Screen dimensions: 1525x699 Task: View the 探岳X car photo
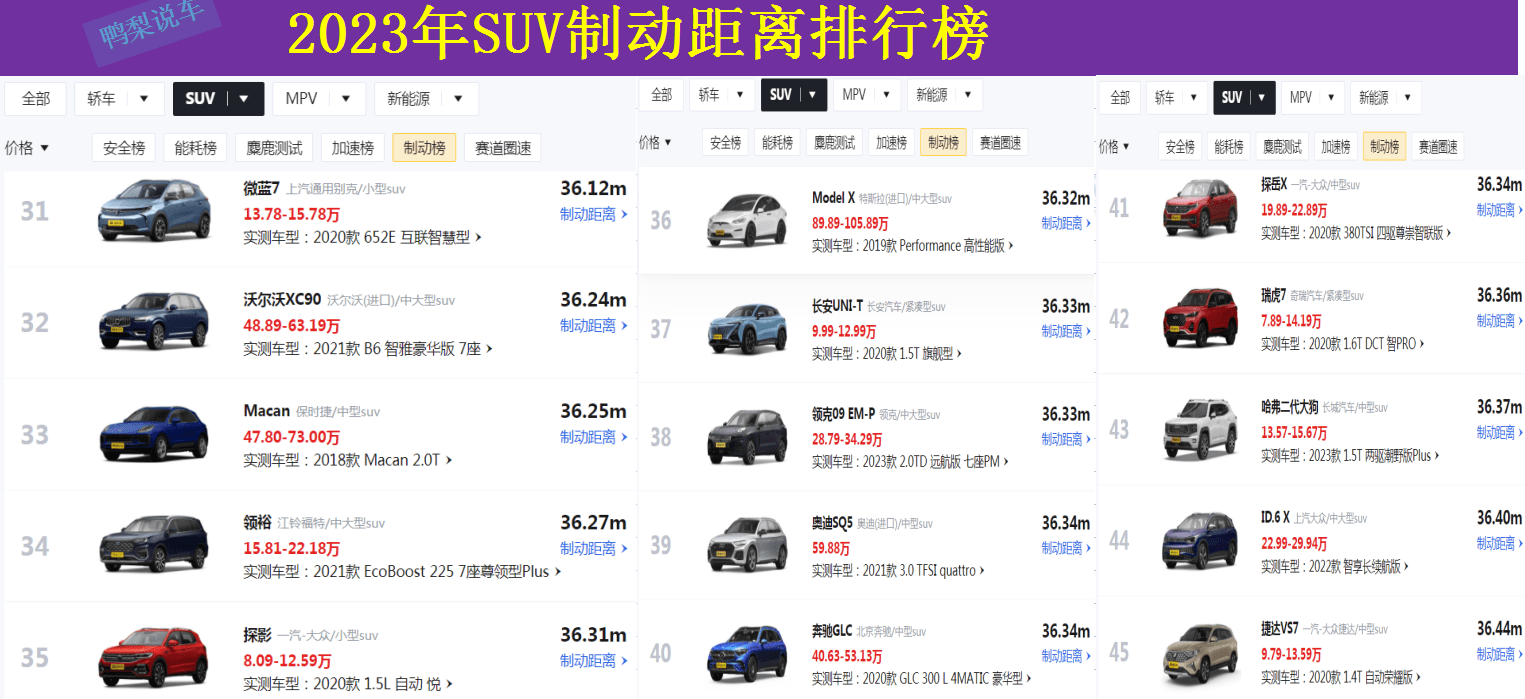click(1200, 208)
